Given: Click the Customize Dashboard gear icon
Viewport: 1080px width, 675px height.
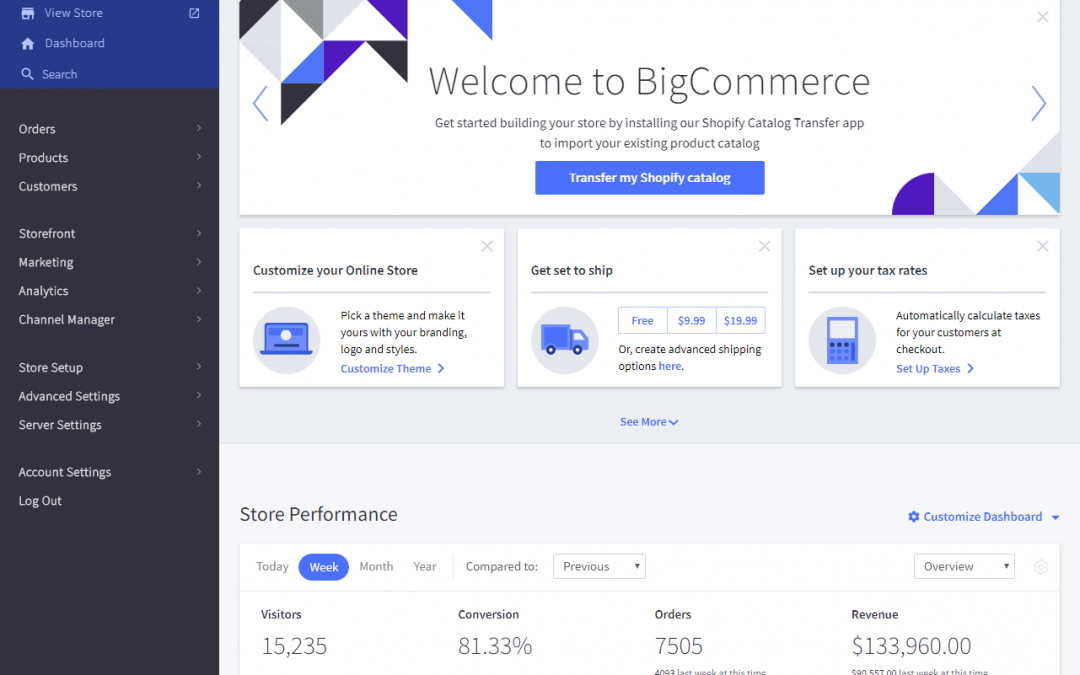Looking at the screenshot, I should click(913, 517).
